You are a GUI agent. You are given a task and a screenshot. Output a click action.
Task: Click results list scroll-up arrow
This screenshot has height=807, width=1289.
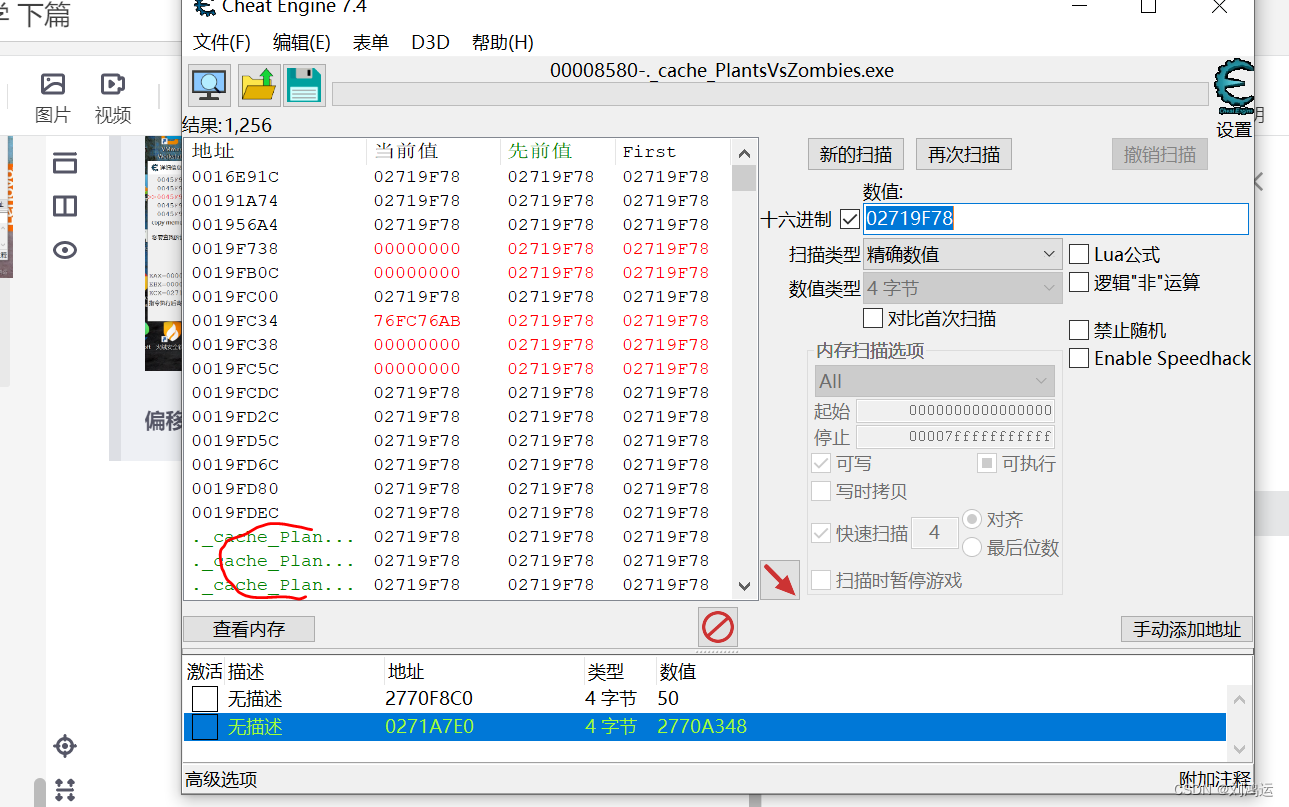tap(743, 153)
